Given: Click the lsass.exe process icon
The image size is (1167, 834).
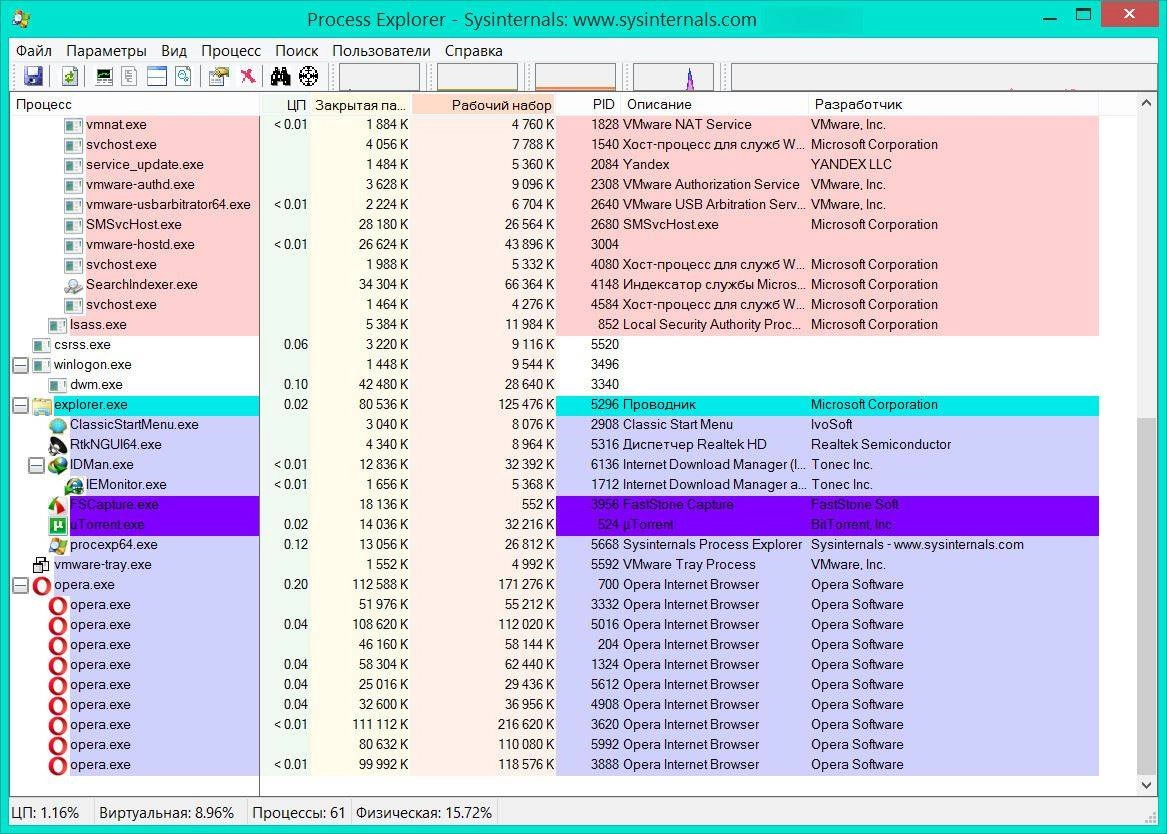Looking at the screenshot, I should [57, 325].
